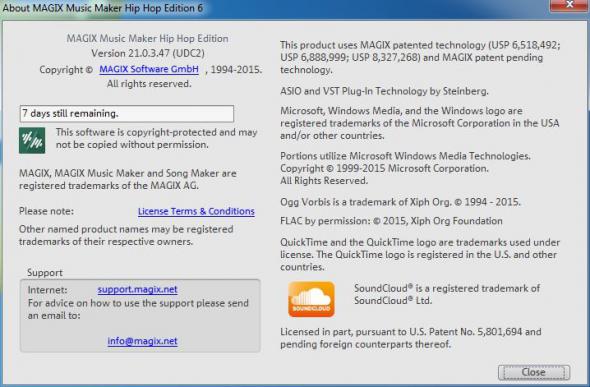590x387 pixels.
Task: Click the 'FLAC by permission' line
Action: pos(391,221)
